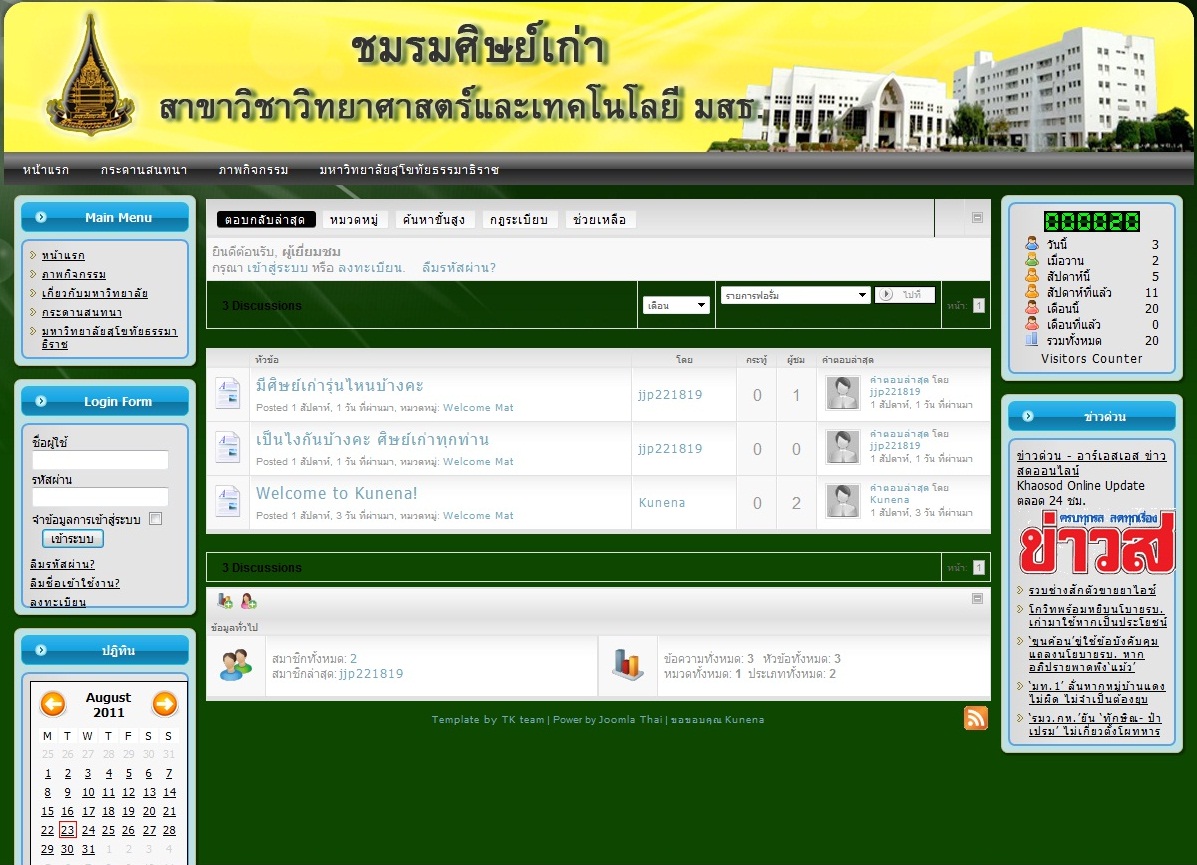Click the two-person members list icon

click(236, 664)
